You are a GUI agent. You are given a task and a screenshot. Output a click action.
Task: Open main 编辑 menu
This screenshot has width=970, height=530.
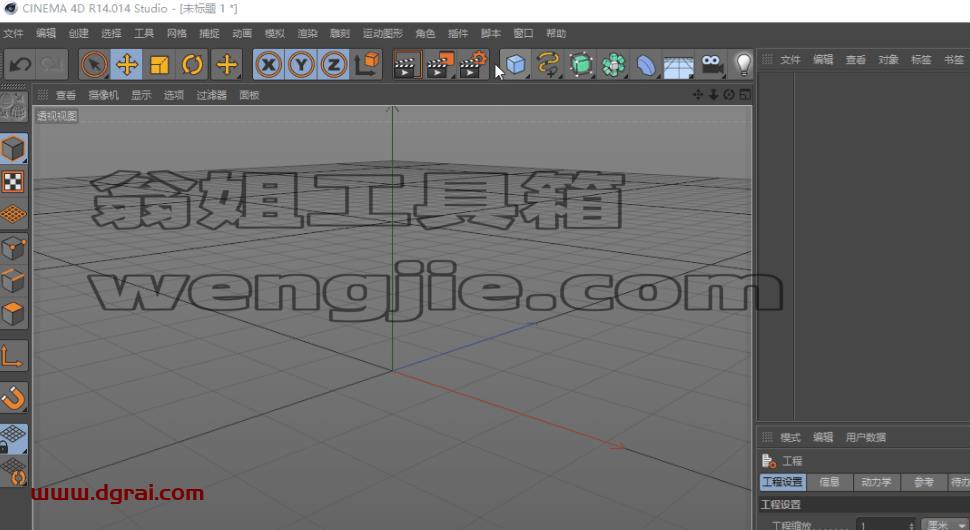pos(46,33)
